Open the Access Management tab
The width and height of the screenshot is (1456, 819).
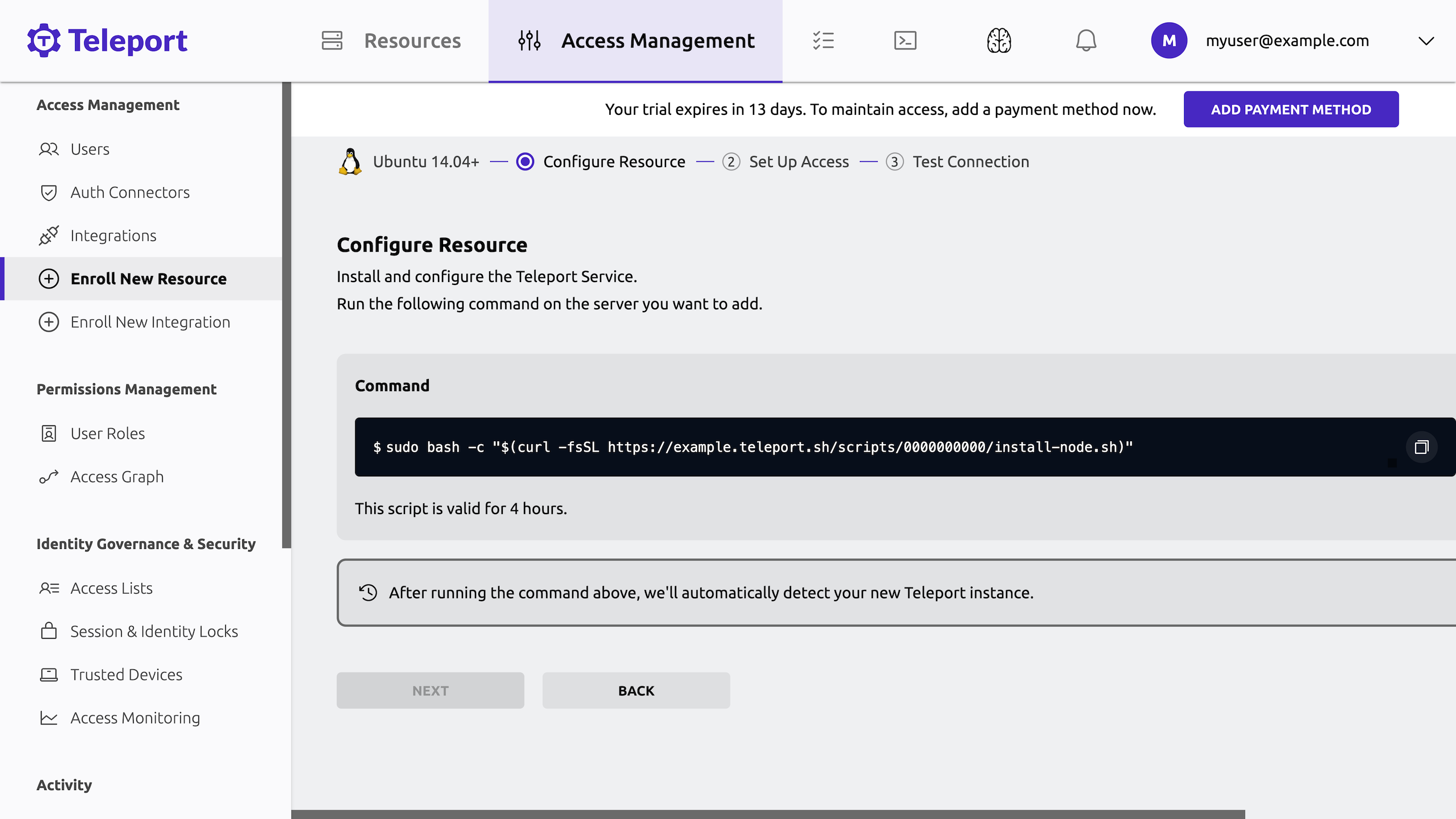[658, 40]
